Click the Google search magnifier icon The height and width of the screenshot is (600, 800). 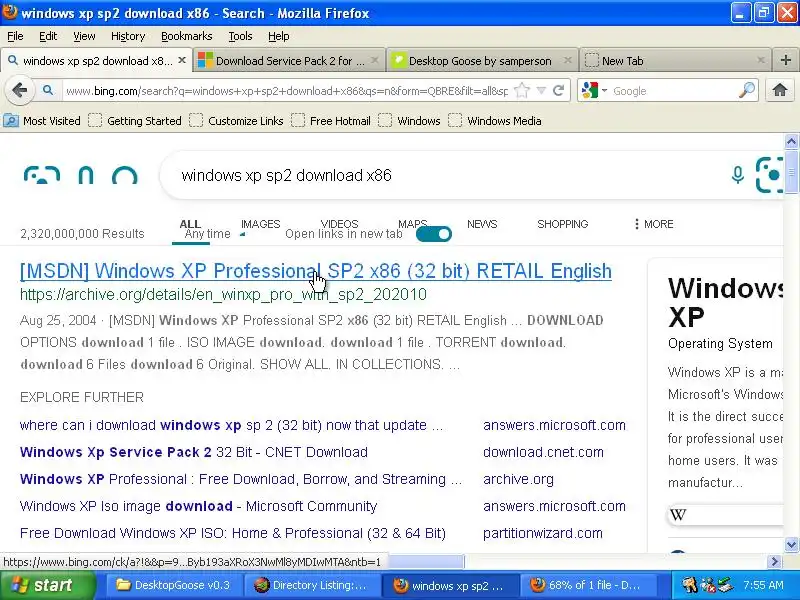[x=746, y=90]
